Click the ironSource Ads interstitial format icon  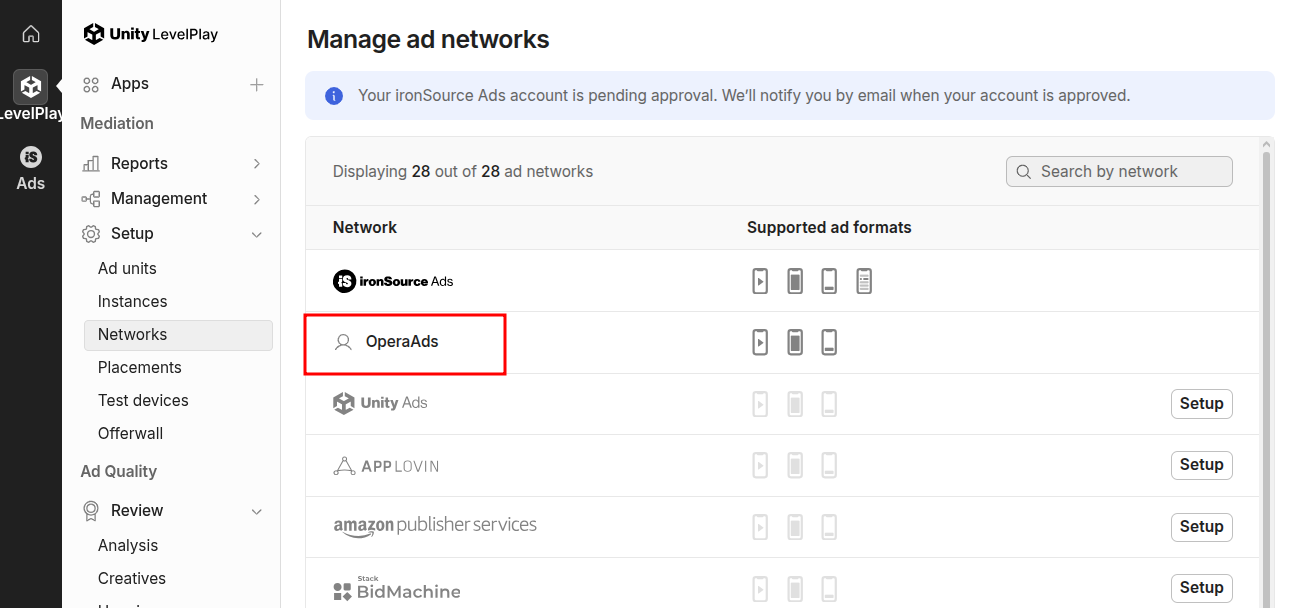[x=795, y=281]
